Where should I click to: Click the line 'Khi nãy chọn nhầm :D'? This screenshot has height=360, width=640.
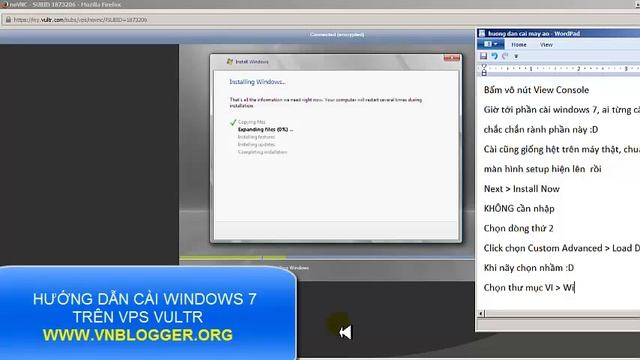pyautogui.click(x=529, y=268)
